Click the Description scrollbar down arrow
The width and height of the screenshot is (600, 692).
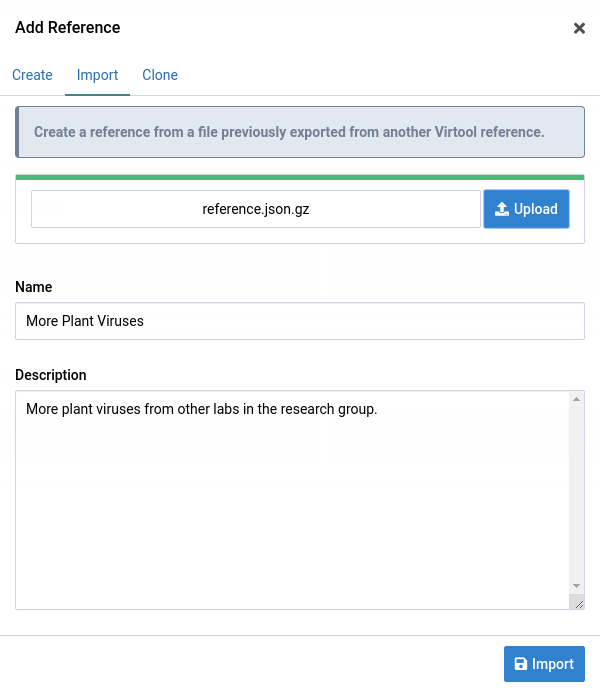(576, 586)
